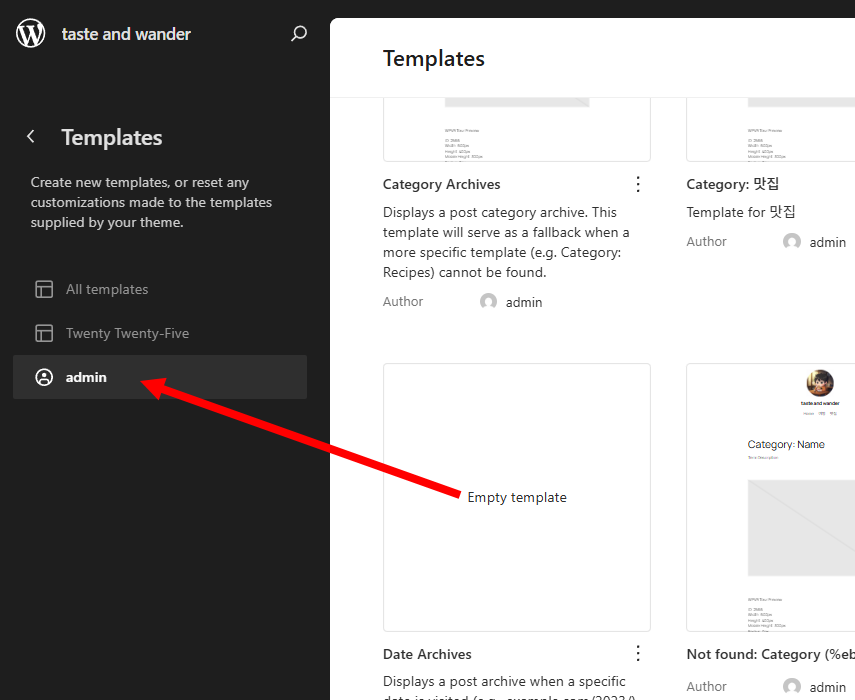855x700 pixels.
Task: Open the Date Archives template title
Action: 427,654
